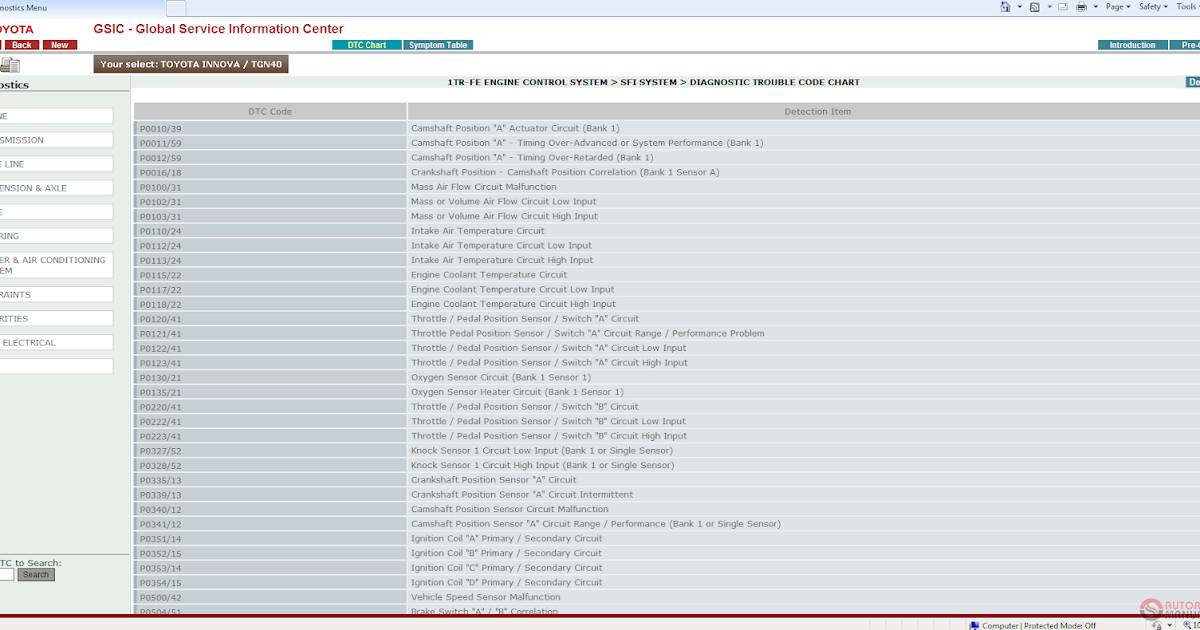This screenshot has width=1200, height=630.
Task: Click the documents icon below Back button
Action: (x=10, y=65)
